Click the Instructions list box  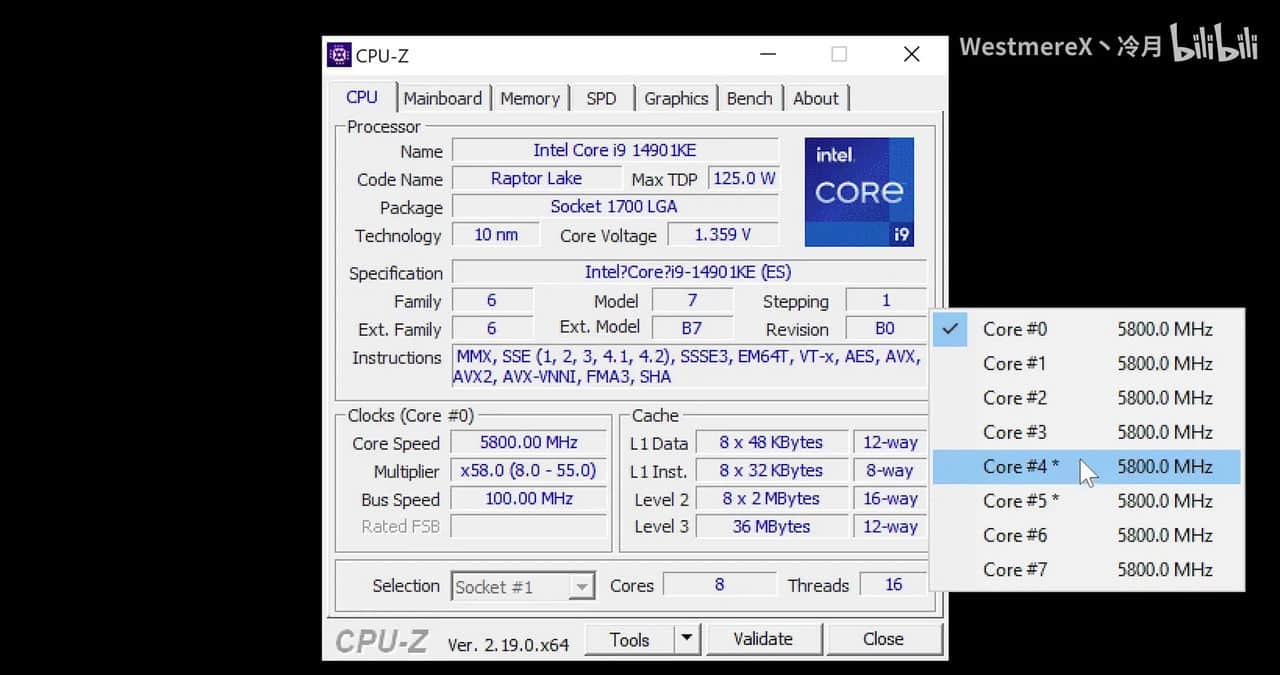point(689,366)
